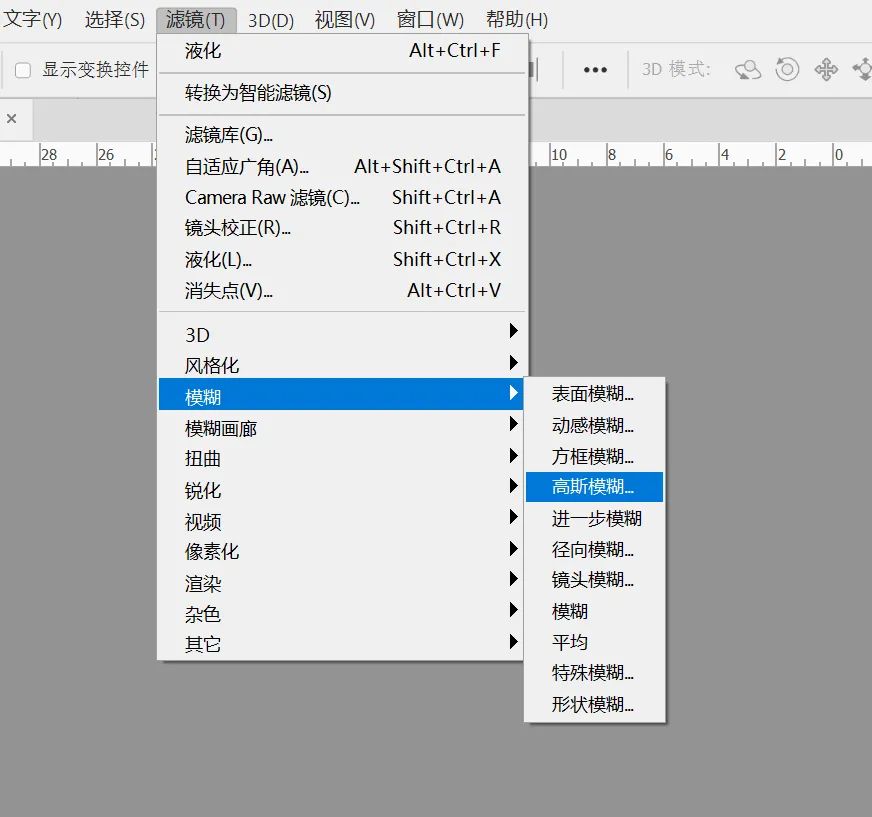
Task: Choose 表面模糊... filter
Action: 594,394
